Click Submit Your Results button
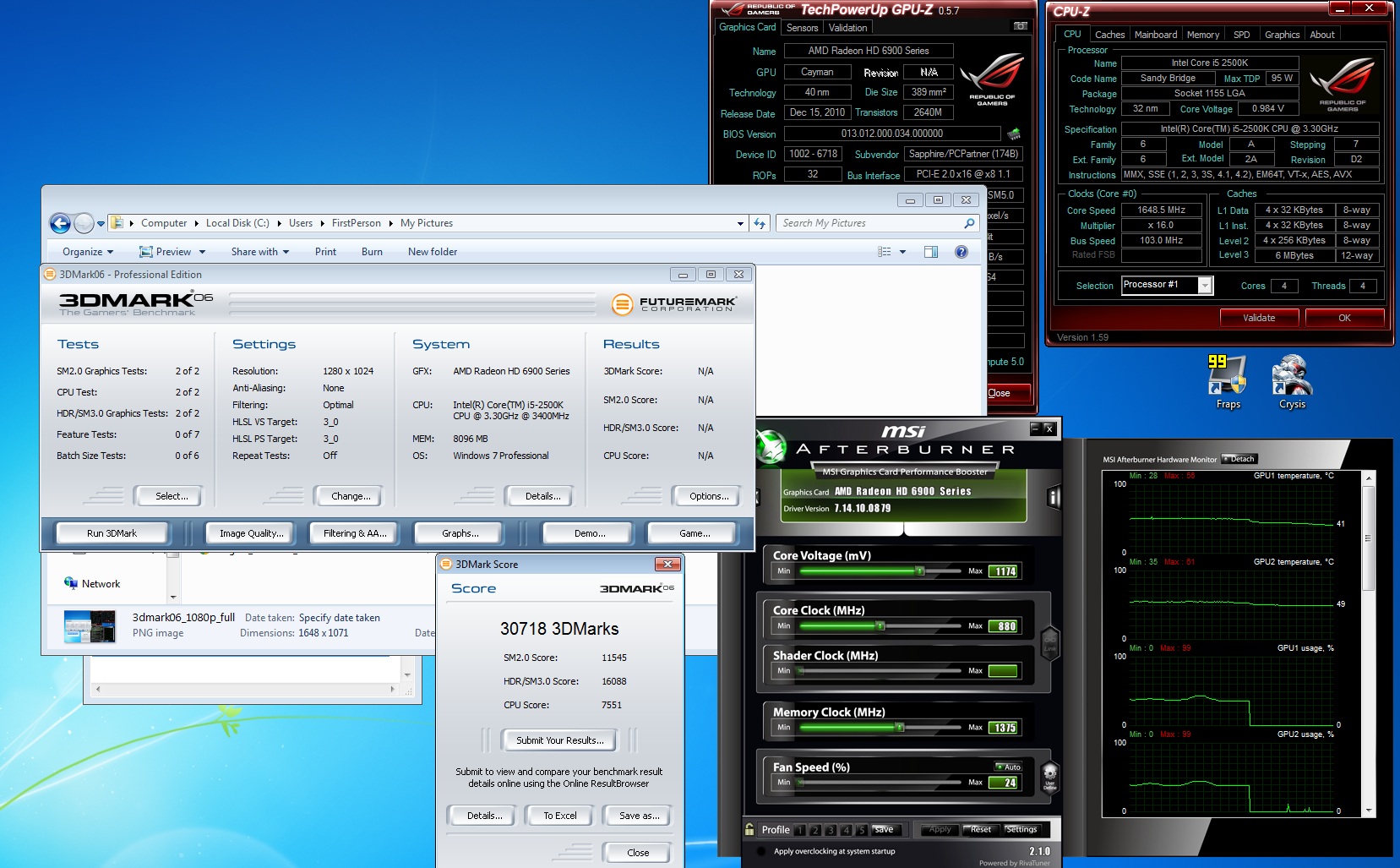 pos(559,740)
